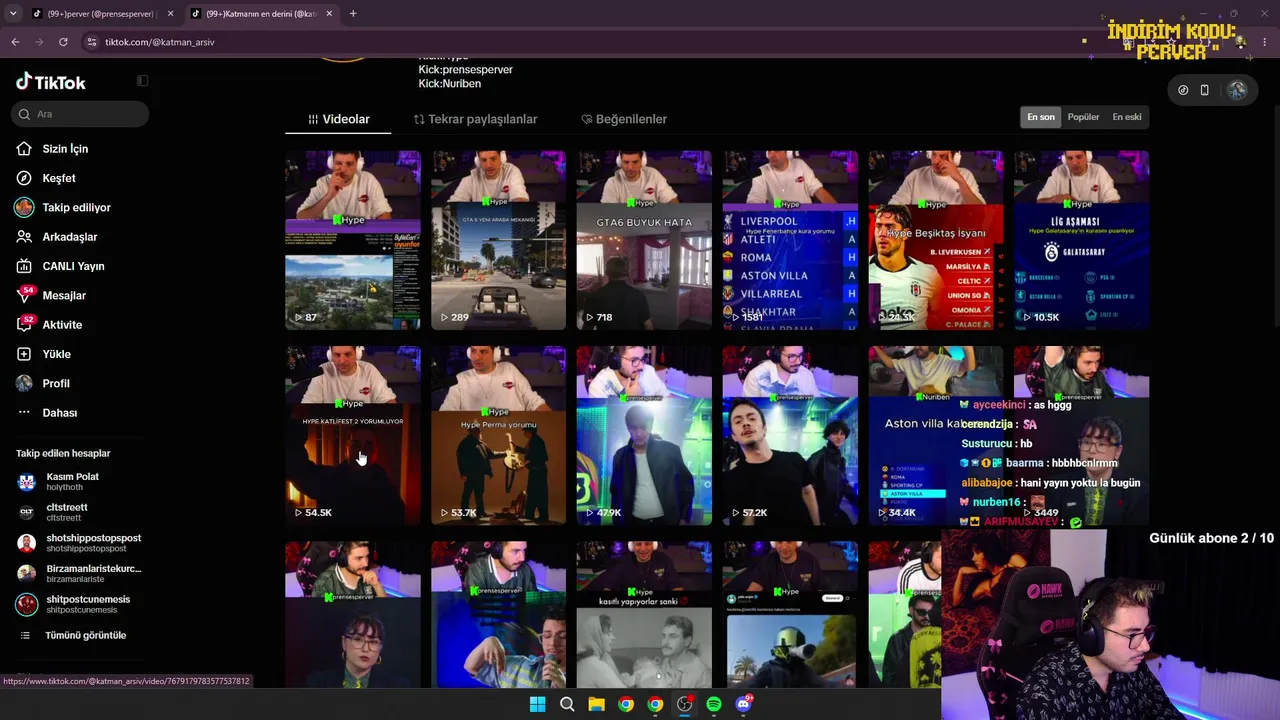The height and width of the screenshot is (720, 1280).
Task: Open the Liverpool fixture list video
Action: [x=790, y=240]
